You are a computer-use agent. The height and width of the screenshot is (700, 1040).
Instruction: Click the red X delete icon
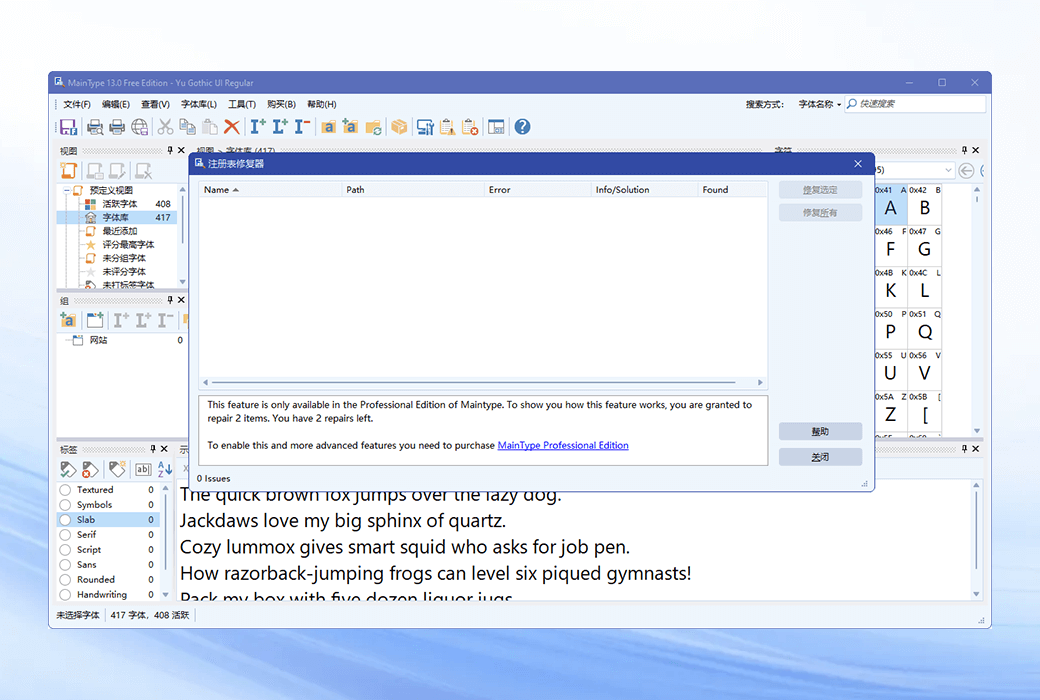tap(231, 127)
